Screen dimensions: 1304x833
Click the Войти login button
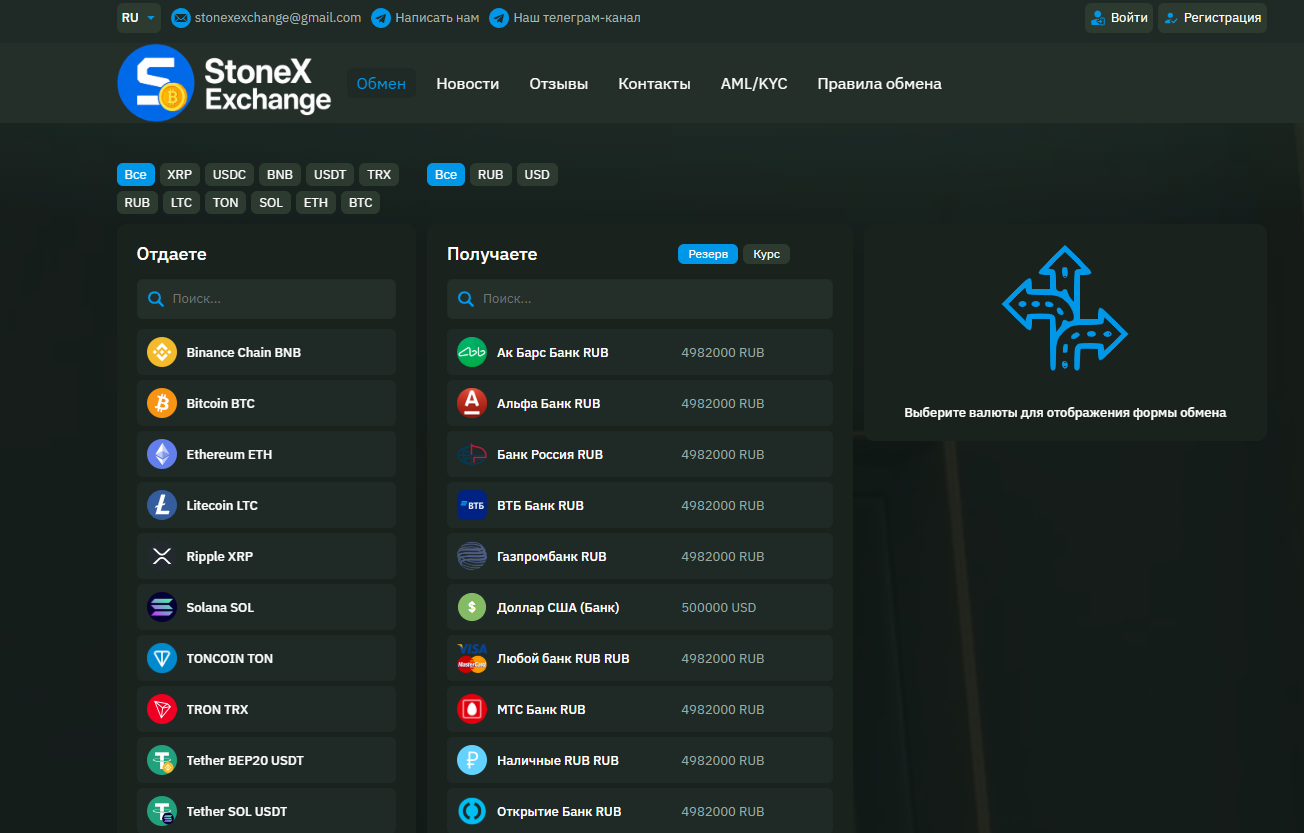click(1119, 18)
